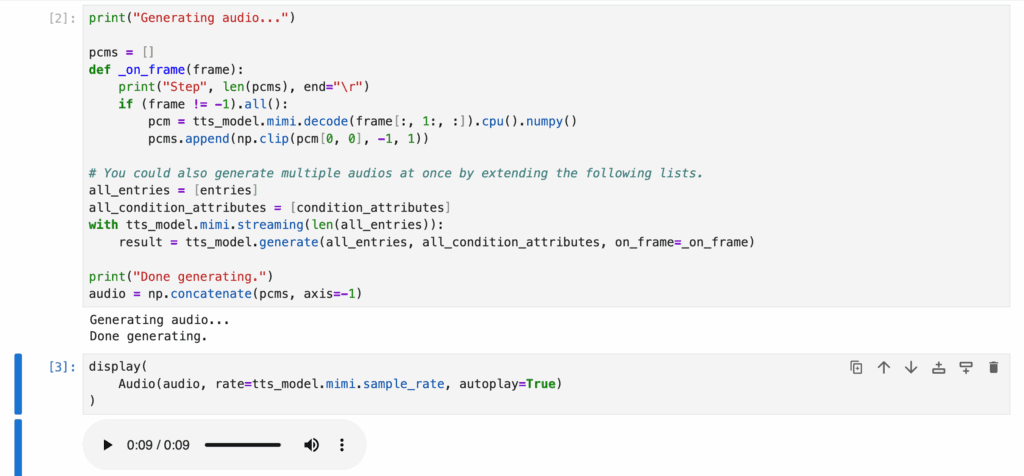
Task: Click the 'all_entries = [entries]' line
Action: click(x=173, y=191)
